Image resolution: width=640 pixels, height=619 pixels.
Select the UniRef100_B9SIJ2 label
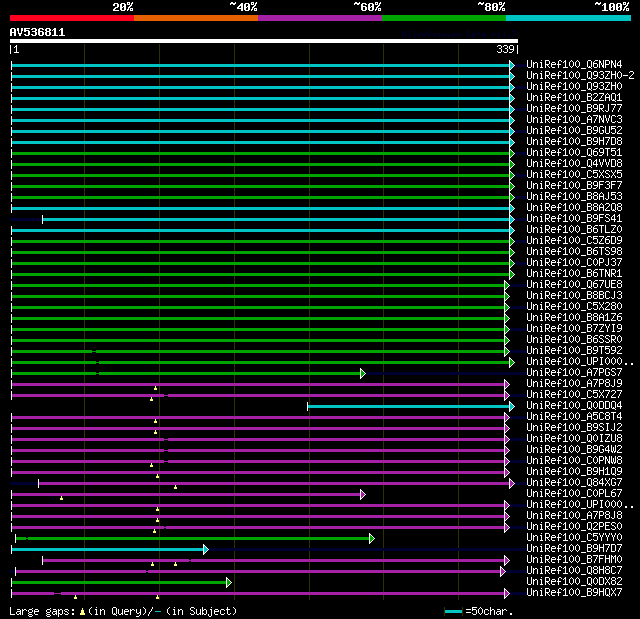pos(574,428)
